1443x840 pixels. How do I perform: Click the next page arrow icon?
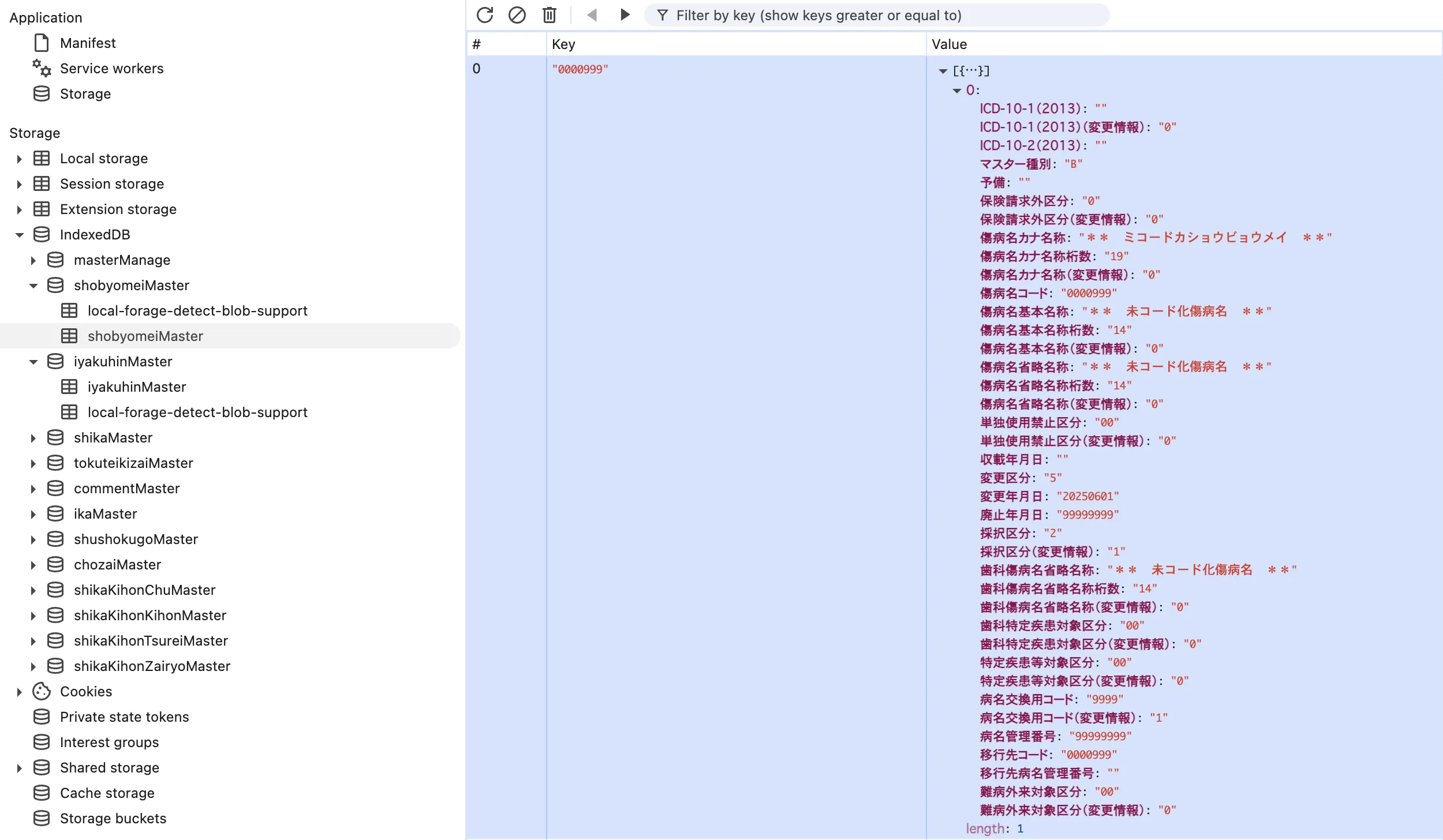(x=625, y=15)
